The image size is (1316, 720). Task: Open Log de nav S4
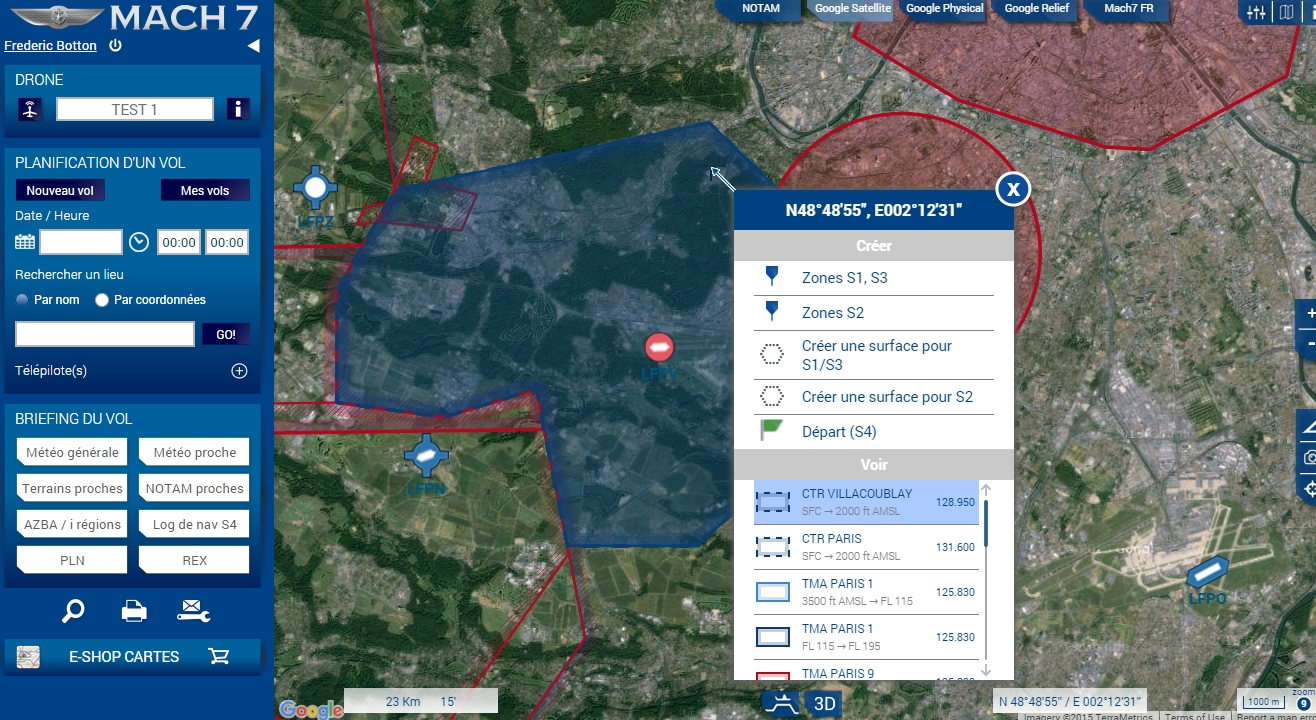194,524
